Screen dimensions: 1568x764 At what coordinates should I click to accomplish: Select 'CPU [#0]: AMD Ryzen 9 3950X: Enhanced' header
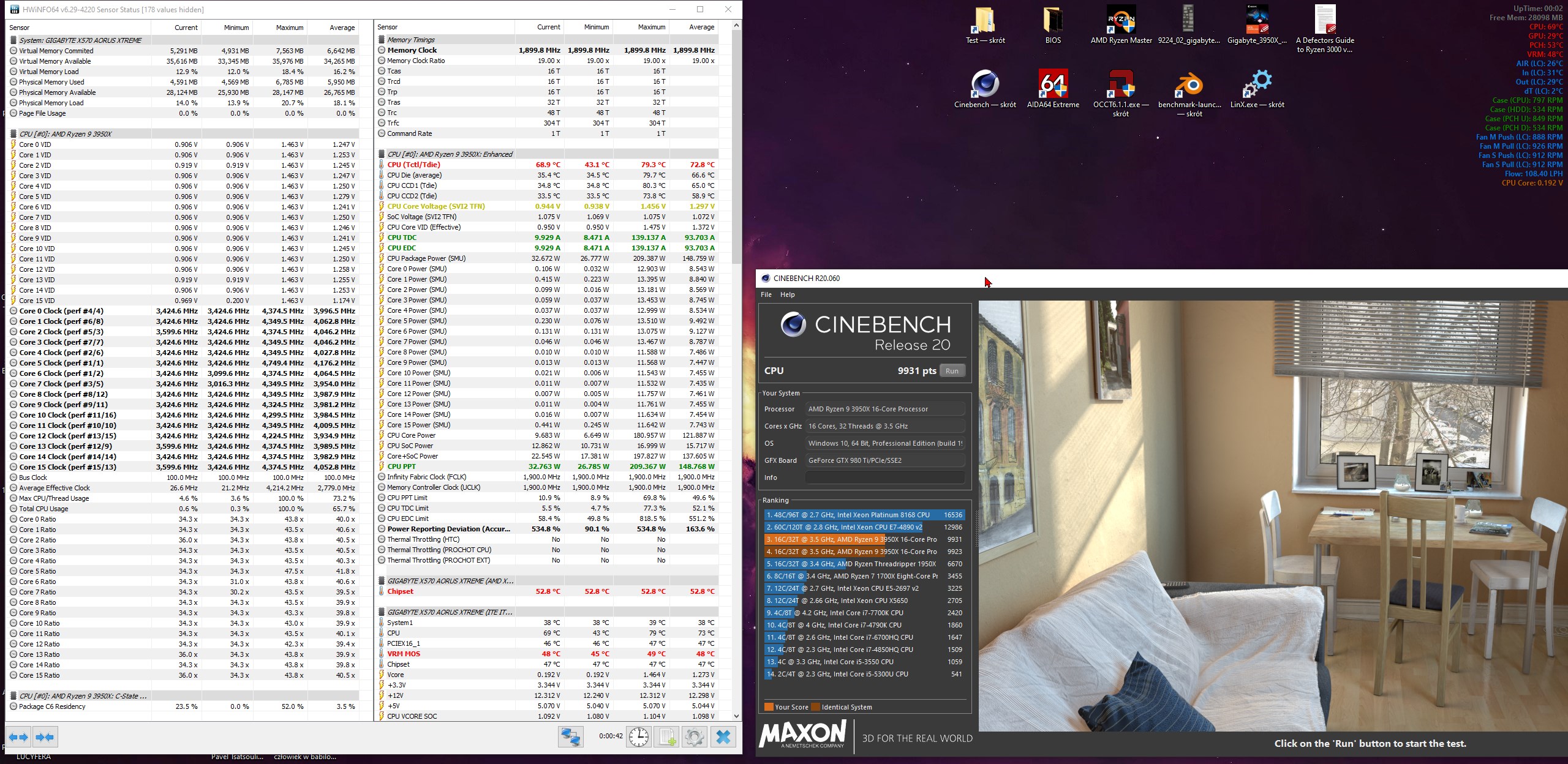pyautogui.click(x=547, y=154)
